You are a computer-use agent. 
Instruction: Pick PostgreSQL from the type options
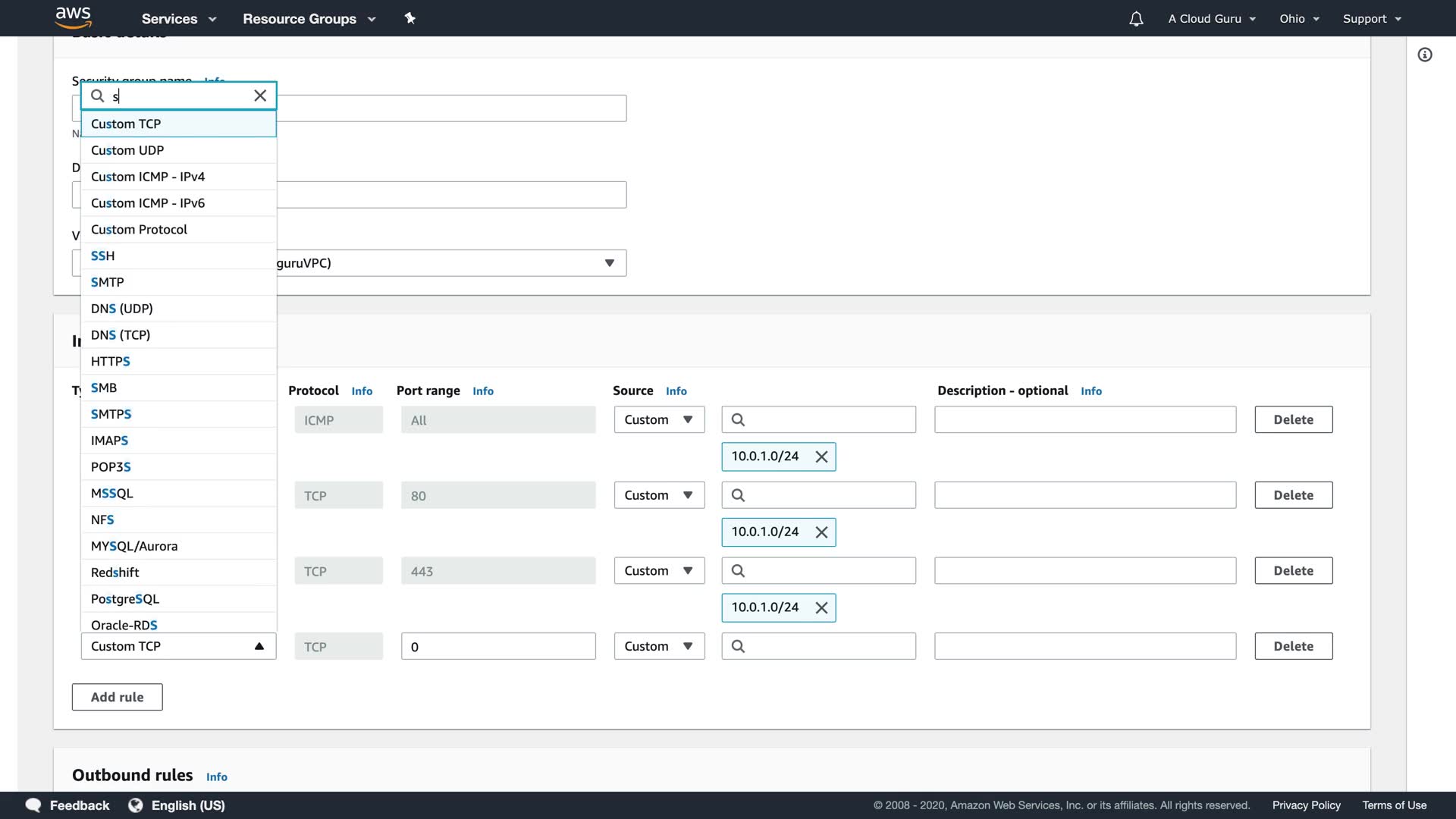point(125,598)
